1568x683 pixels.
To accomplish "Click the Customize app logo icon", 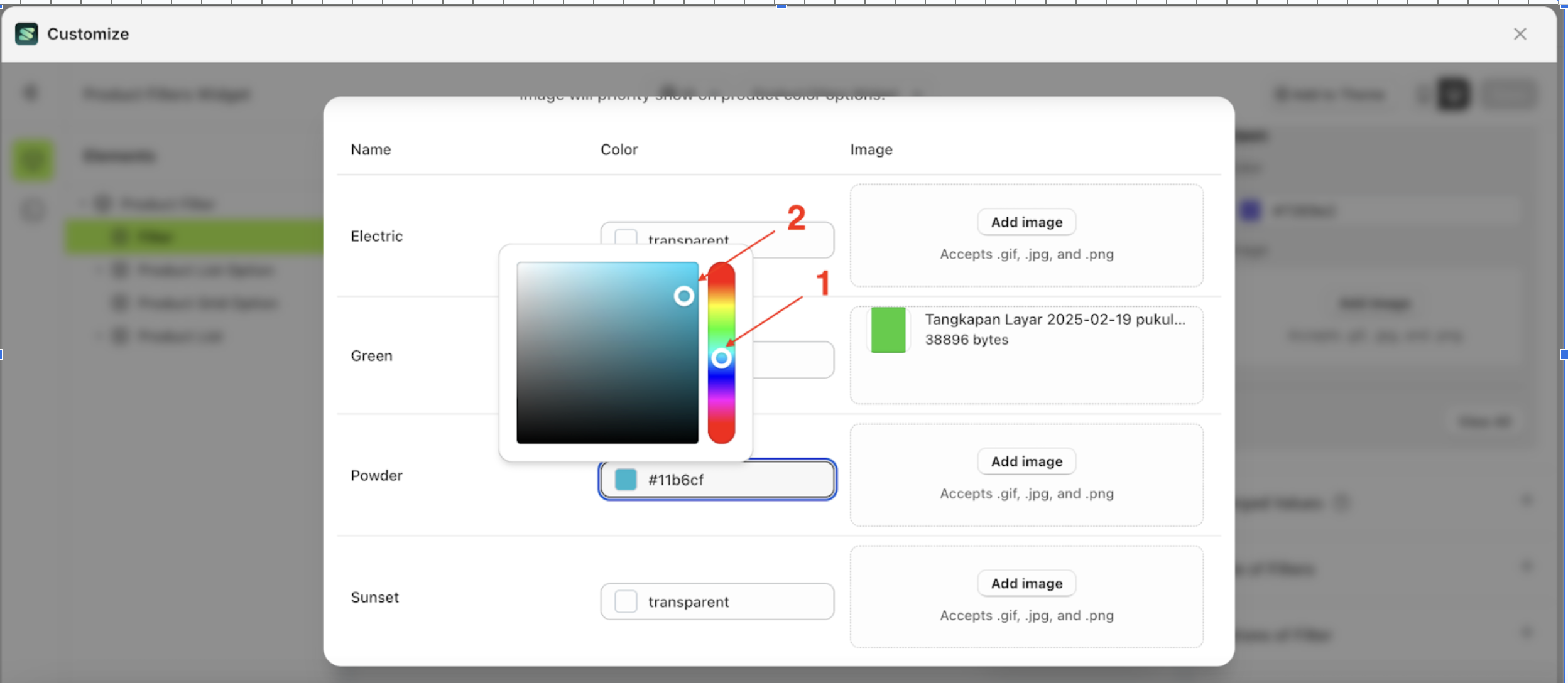I will click(26, 33).
